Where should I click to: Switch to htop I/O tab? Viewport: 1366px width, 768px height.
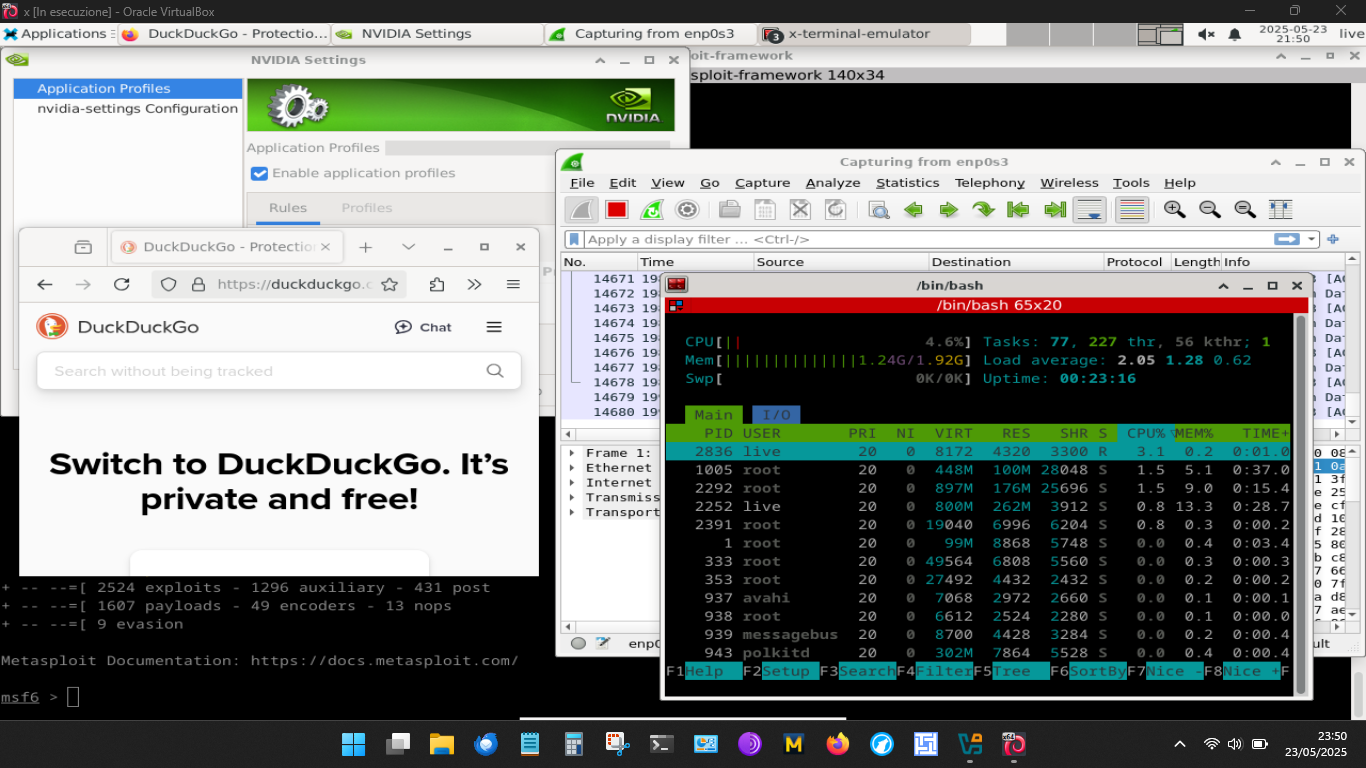tap(776, 415)
